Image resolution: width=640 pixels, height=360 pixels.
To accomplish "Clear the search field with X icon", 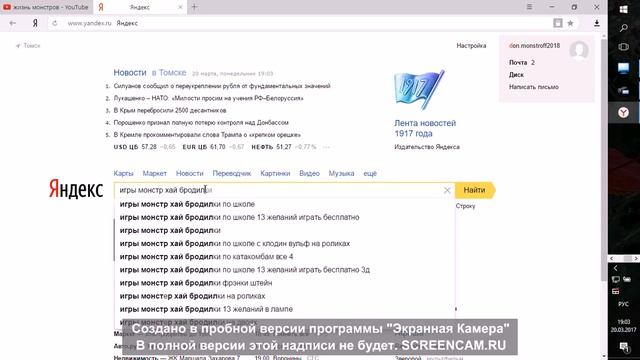I will point(447,190).
